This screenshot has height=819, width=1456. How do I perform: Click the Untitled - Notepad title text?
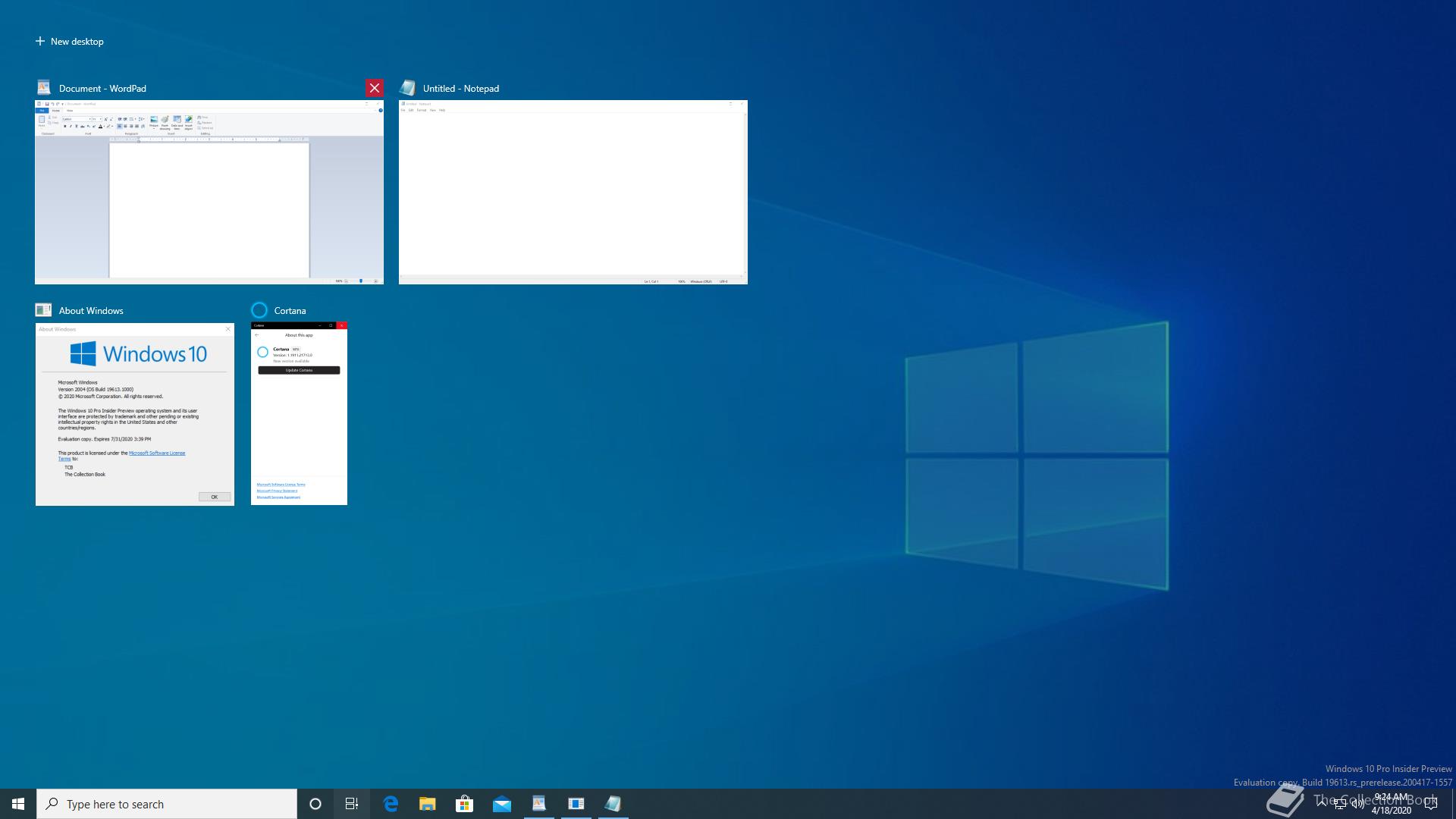461,88
